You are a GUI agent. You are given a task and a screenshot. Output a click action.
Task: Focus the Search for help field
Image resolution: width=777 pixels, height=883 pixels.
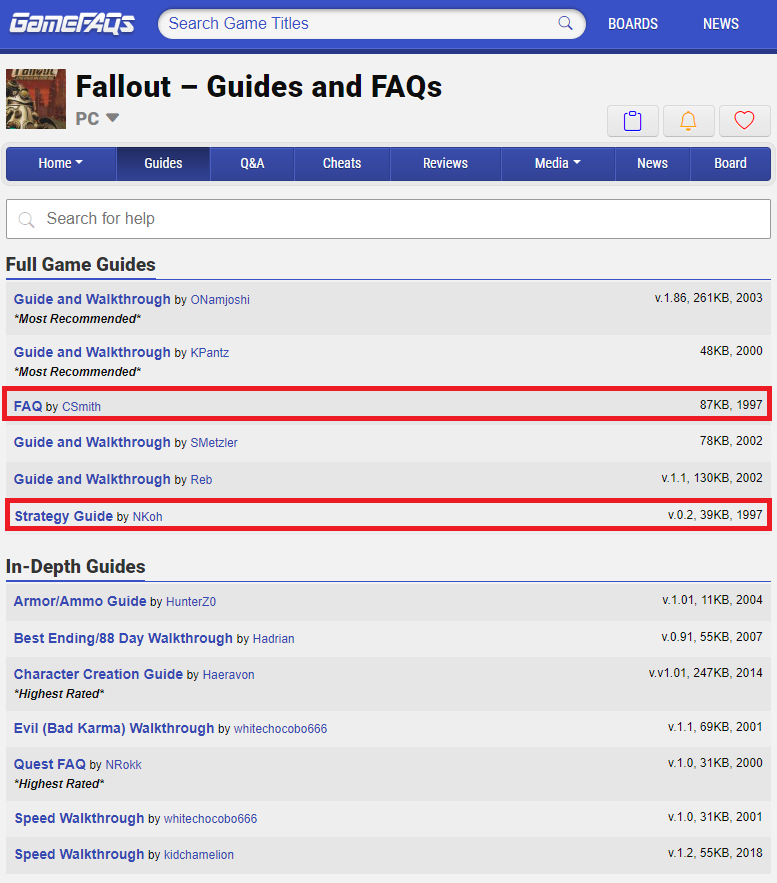coord(388,218)
